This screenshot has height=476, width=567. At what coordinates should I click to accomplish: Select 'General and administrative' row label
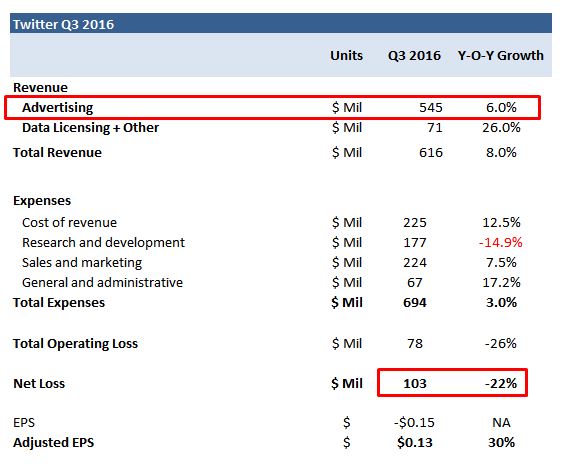click(102, 282)
